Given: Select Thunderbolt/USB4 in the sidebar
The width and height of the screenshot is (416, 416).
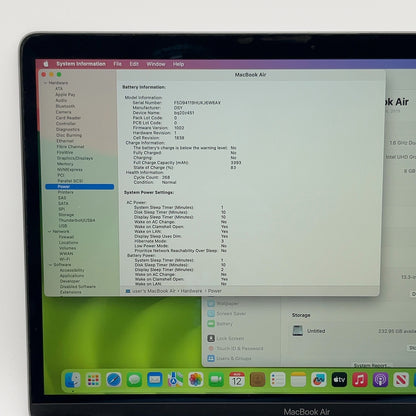Looking at the screenshot, I should pyautogui.click(x=77, y=220).
